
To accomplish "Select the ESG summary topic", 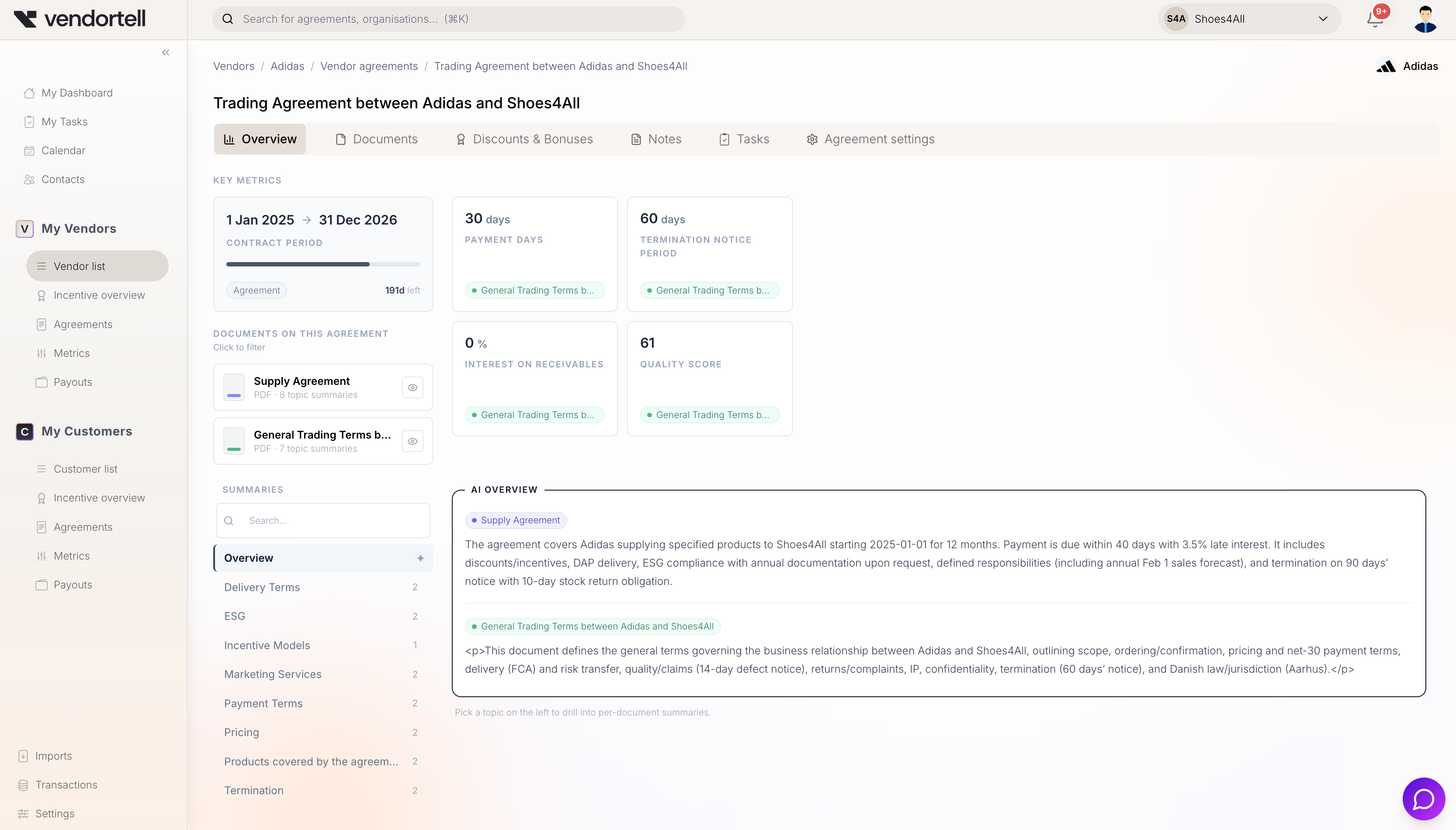I will (x=323, y=616).
